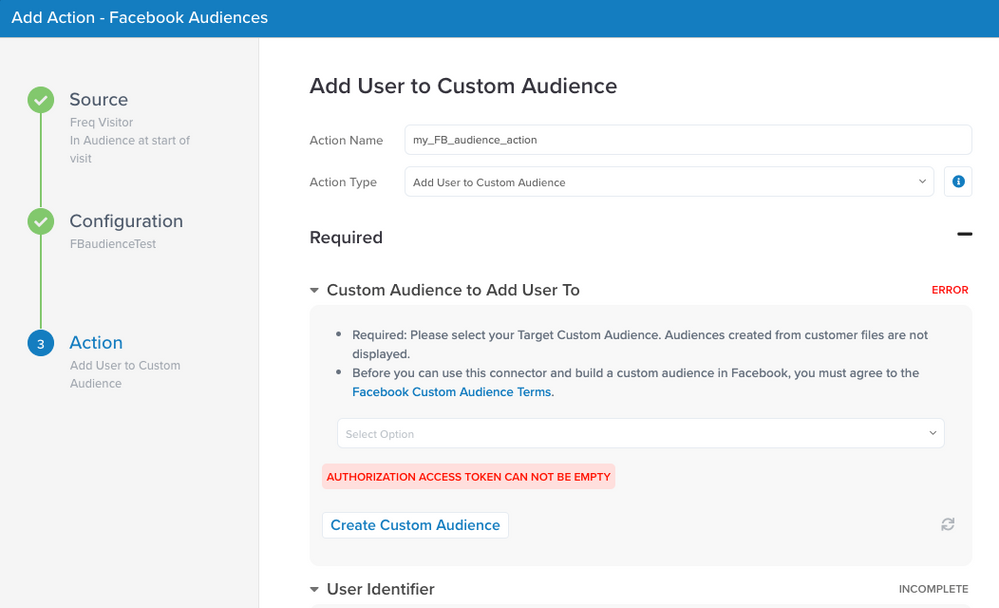Toggle the User Identifier section triangle
Image resolution: width=999 pixels, height=608 pixels.
coord(315,589)
